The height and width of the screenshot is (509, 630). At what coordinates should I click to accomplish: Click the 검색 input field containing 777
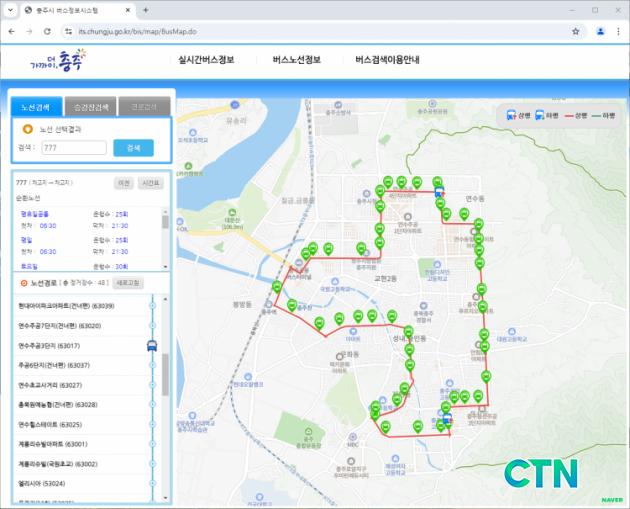[x=74, y=148]
